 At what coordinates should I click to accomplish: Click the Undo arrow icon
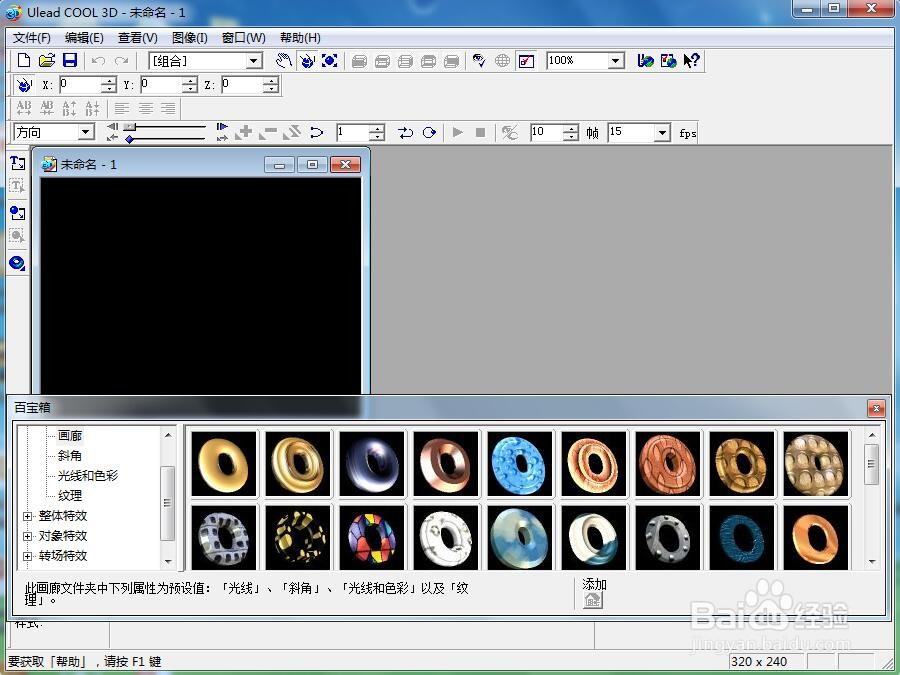pos(98,61)
